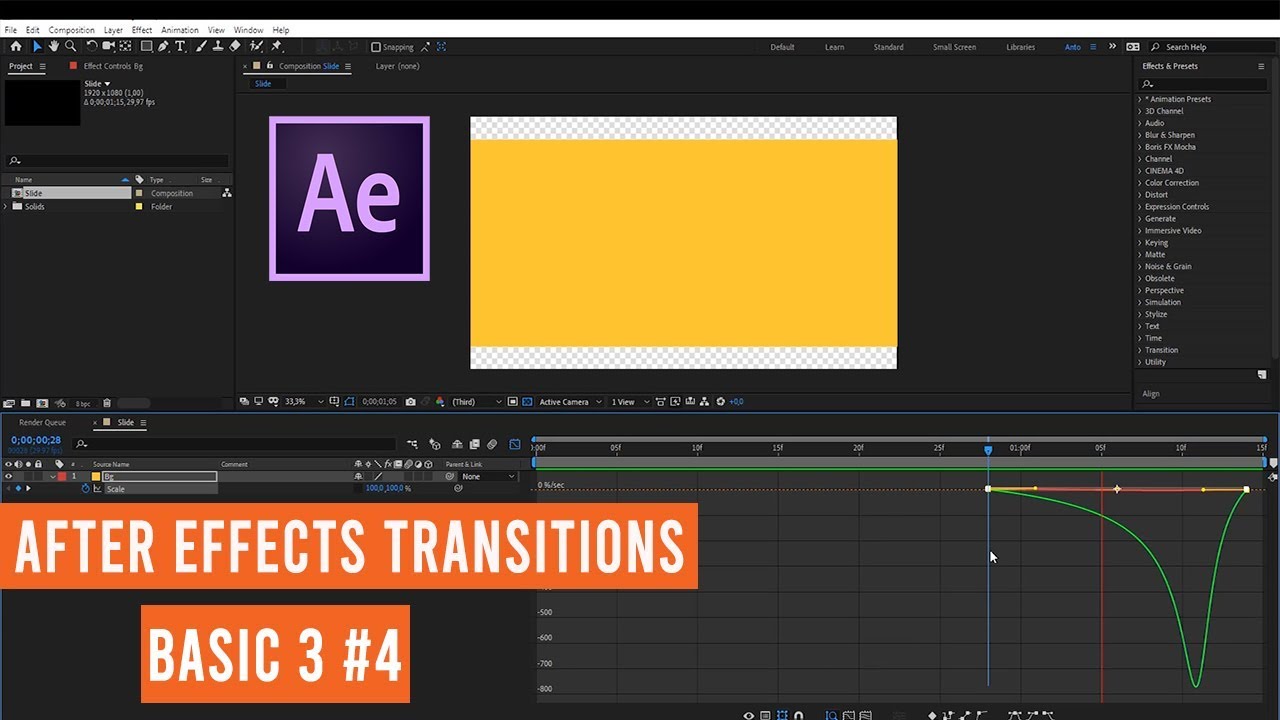Open the Active Camera dropdown
The height and width of the screenshot is (720, 1280).
coord(570,402)
